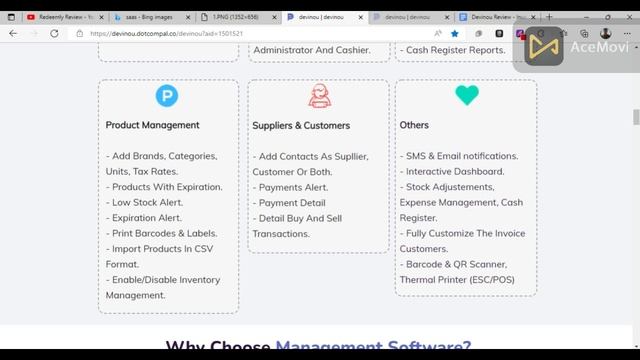640x360 pixels.
Task: Click 'Enable/Disable Inventory' text
Action: click(x=163, y=280)
